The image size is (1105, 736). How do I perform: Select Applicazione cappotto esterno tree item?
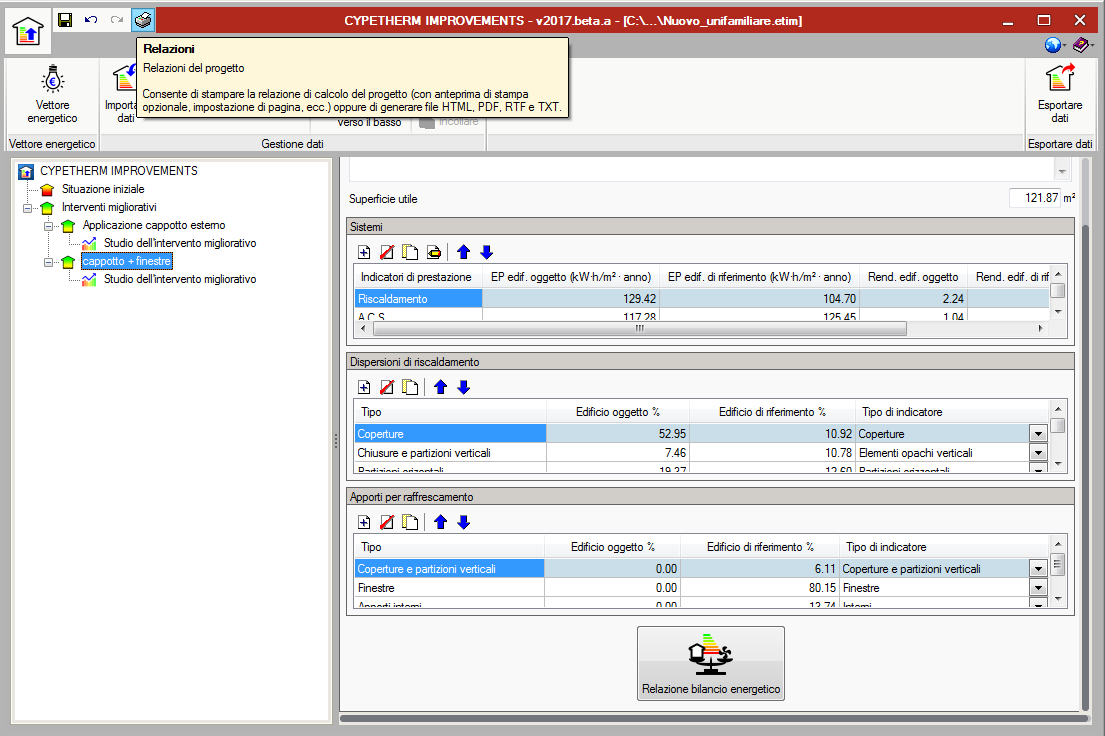pyautogui.click(x=154, y=225)
